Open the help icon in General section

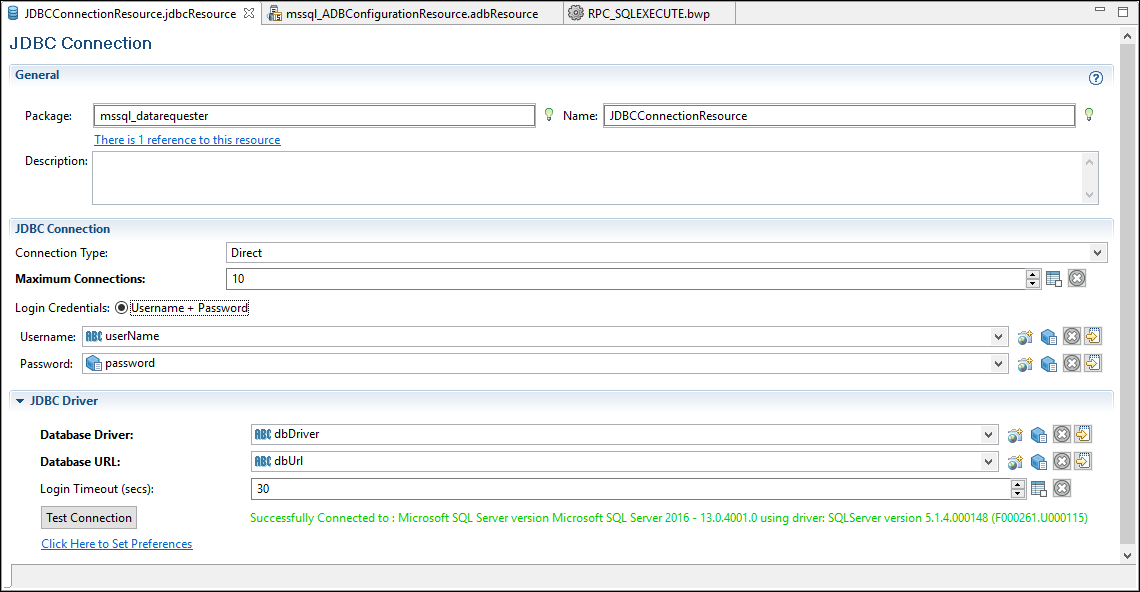1096,78
